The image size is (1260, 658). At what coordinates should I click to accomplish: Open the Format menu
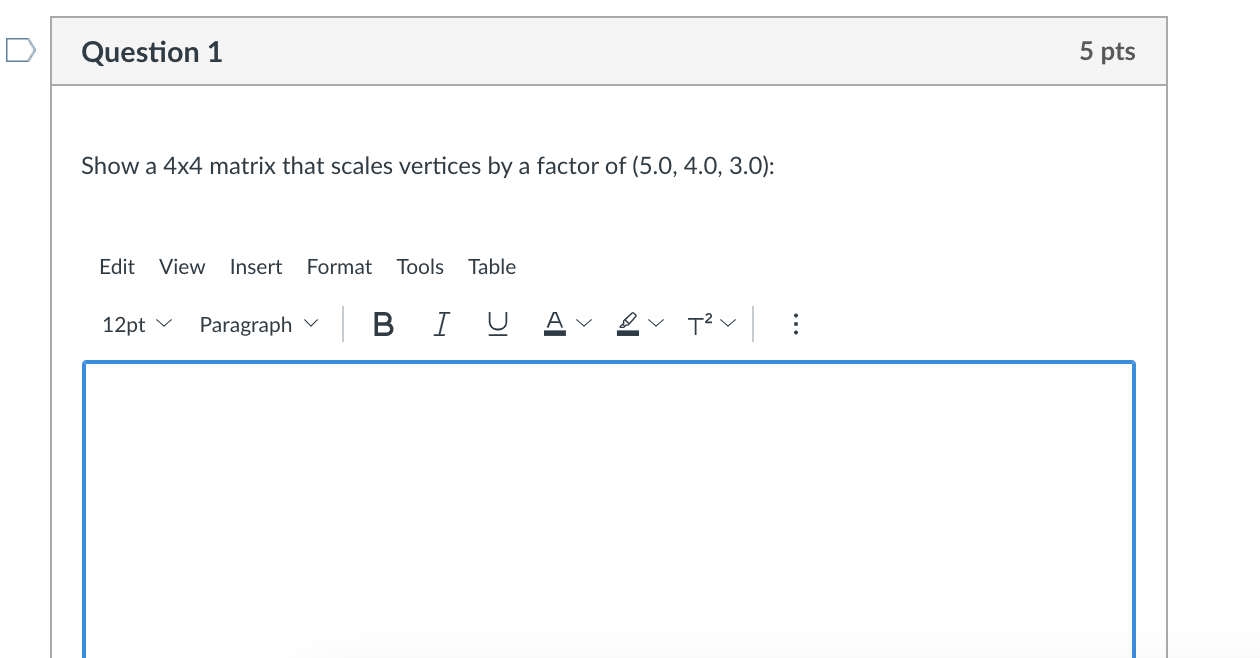click(x=339, y=267)
